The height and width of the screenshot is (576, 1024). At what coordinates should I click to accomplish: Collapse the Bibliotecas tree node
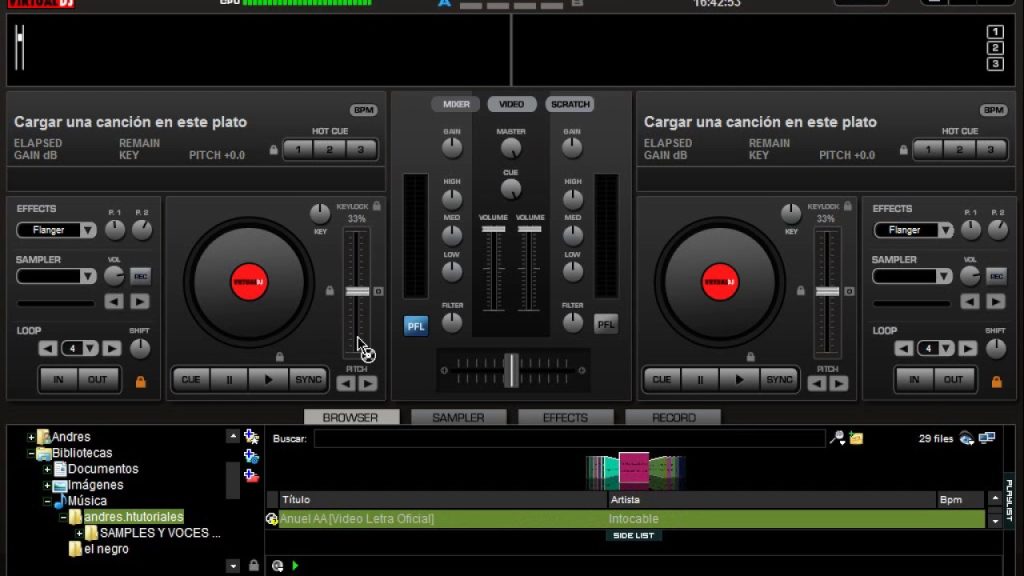pyautogui.click(x=31, y=453)
